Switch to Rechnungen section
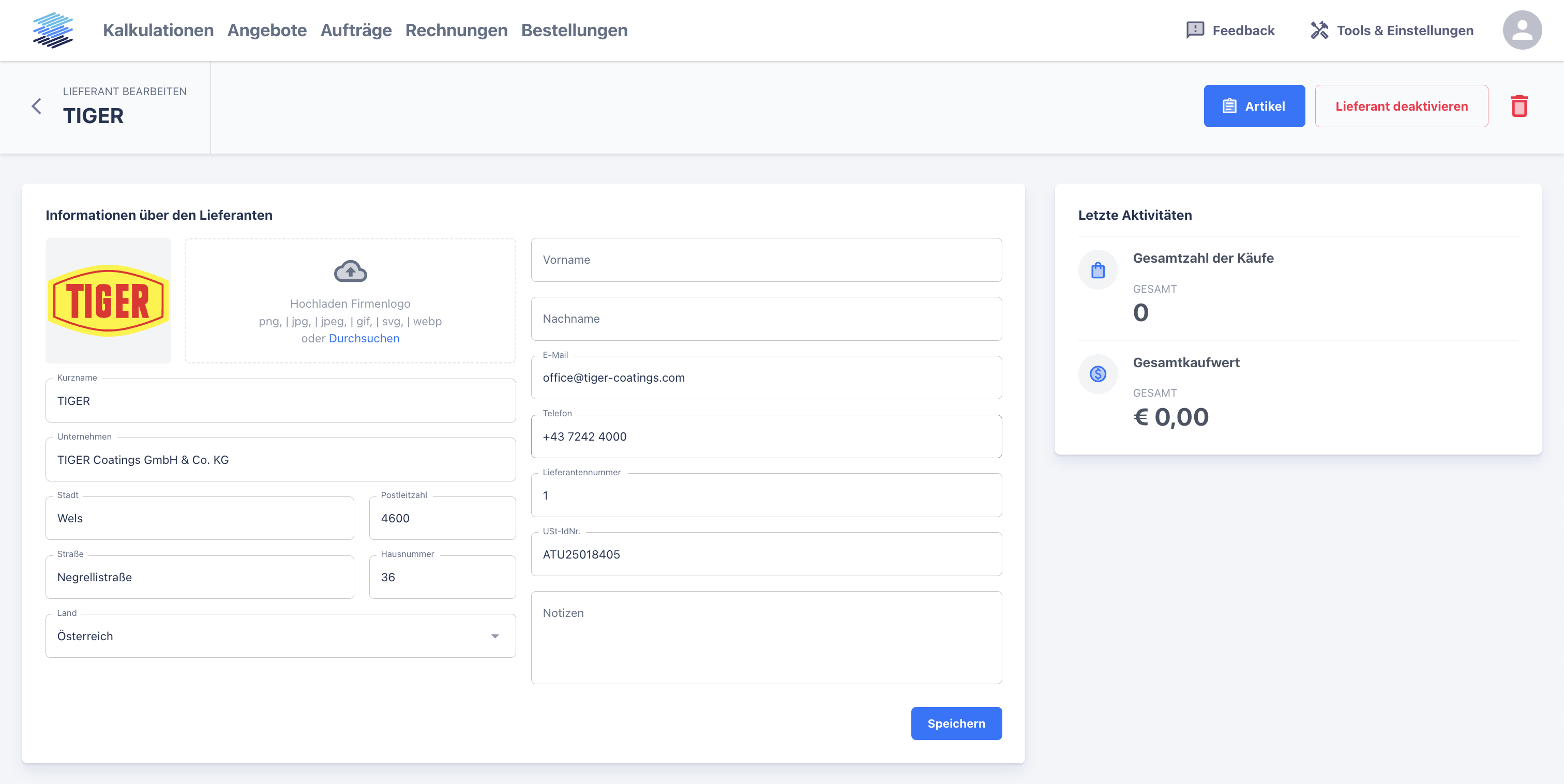The height and width of the screenshot is (784, 1564). click(x=456, y=30)
